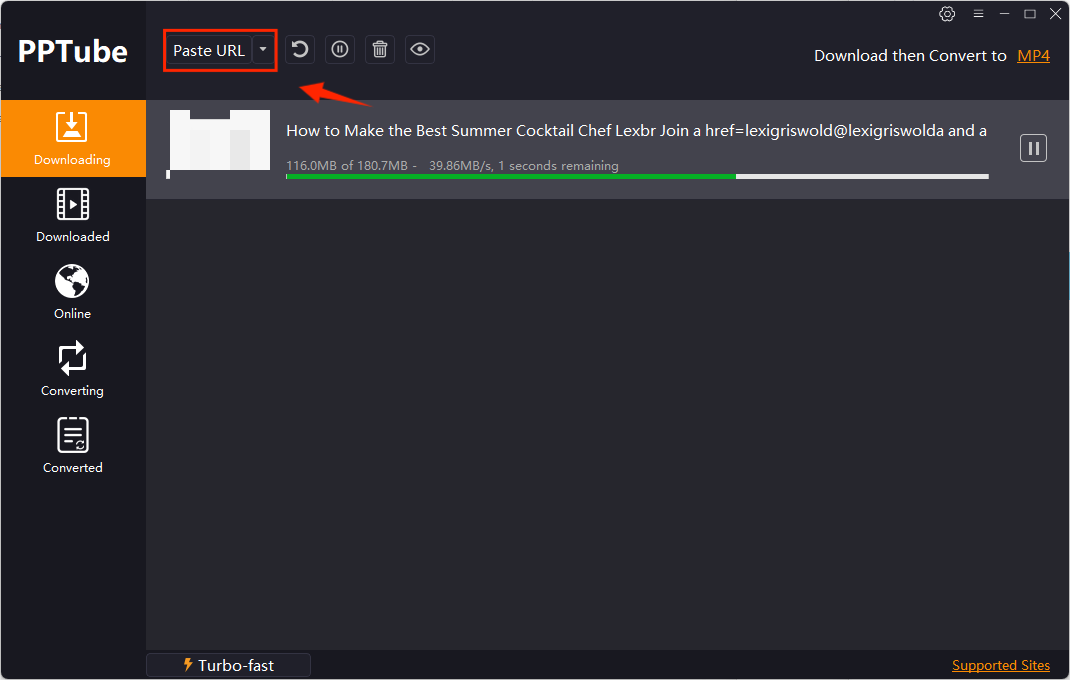Open the Converted files section

click(x=73, y=447)
